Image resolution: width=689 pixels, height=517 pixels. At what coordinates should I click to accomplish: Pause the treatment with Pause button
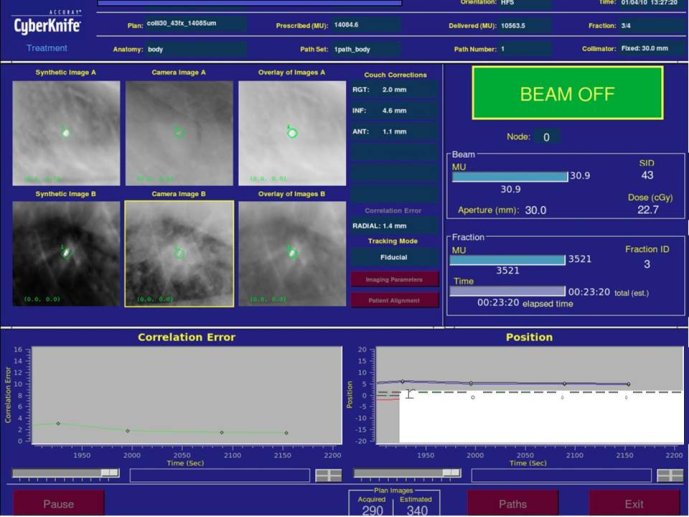[x=58, y=503]
